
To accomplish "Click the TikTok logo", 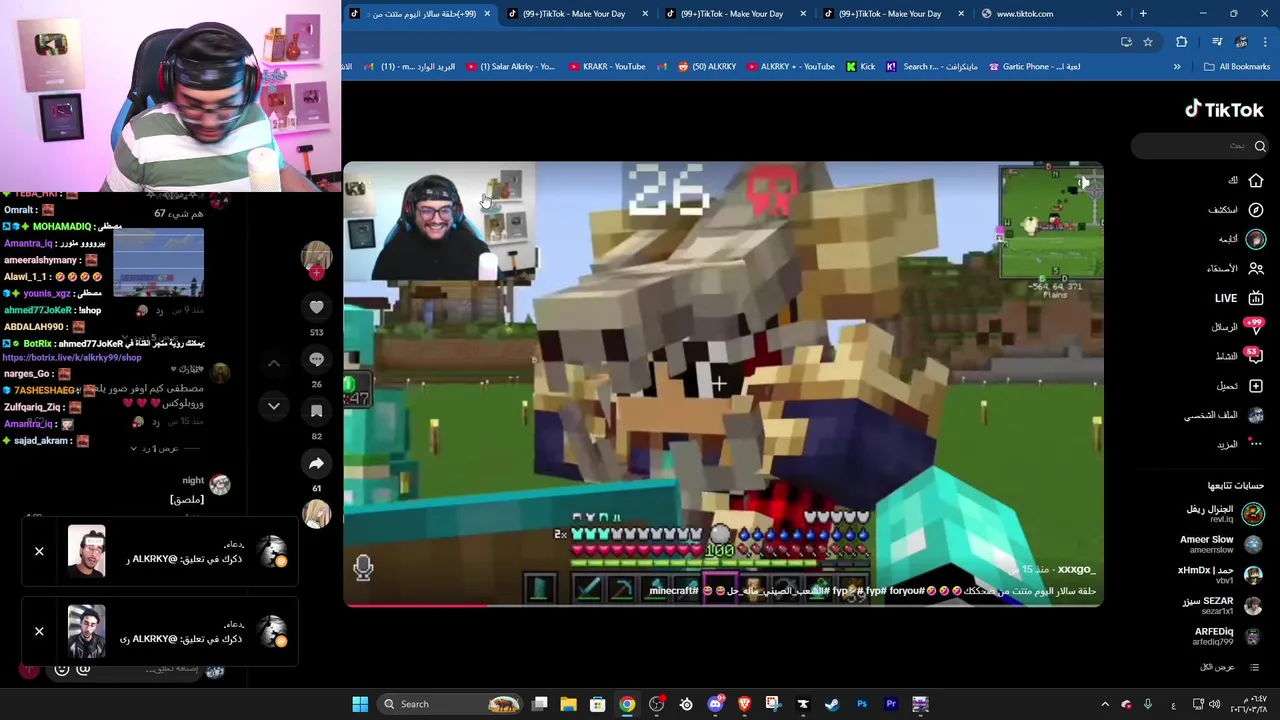I will (1224, 110).
